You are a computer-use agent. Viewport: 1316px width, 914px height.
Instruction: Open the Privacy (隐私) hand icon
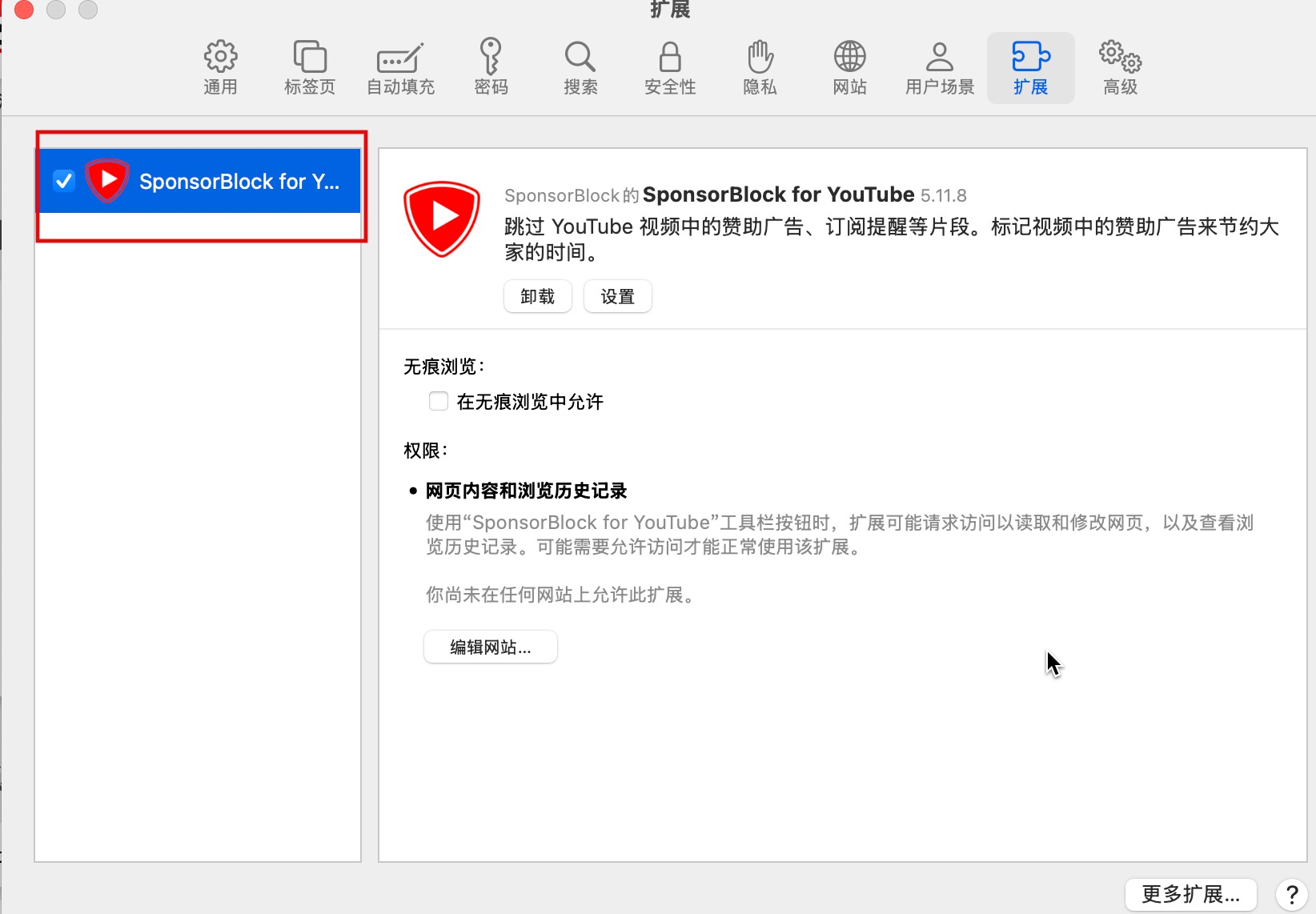click(760, 68)
